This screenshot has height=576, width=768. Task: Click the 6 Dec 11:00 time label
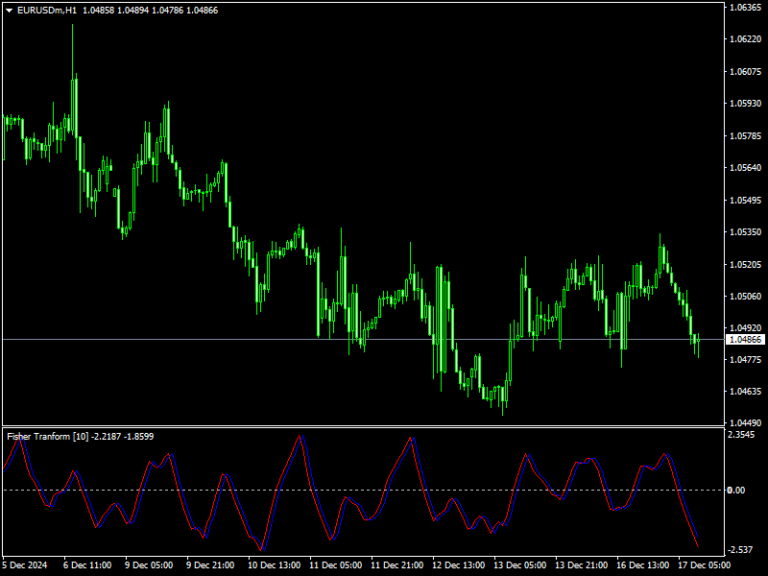87,565
